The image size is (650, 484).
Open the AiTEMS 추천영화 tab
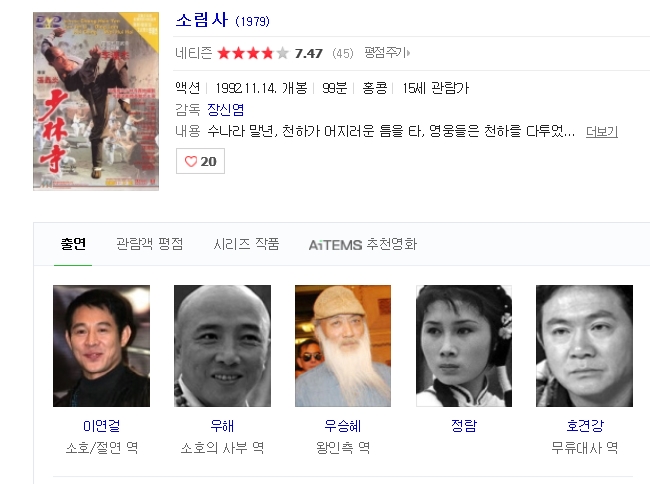tap(363, 244)
